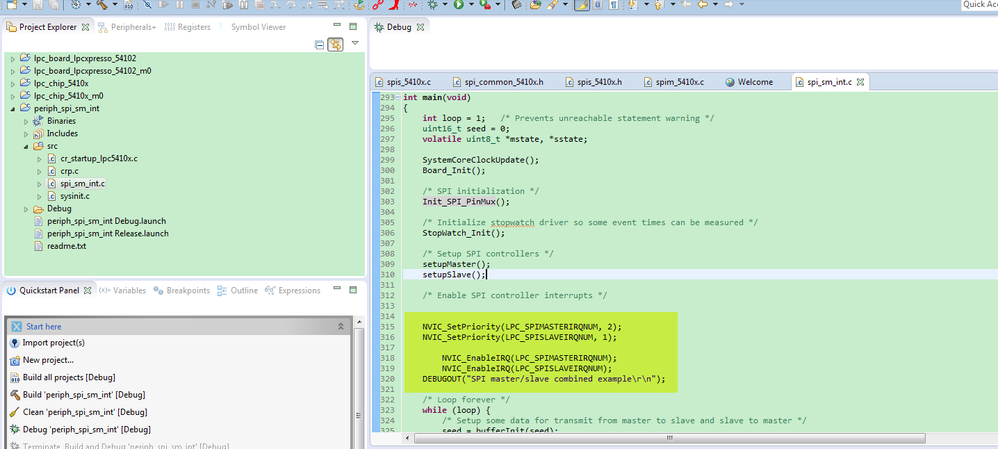Click the Disconnect debug icon
This screenshot has width=998, height=449.
211,4
